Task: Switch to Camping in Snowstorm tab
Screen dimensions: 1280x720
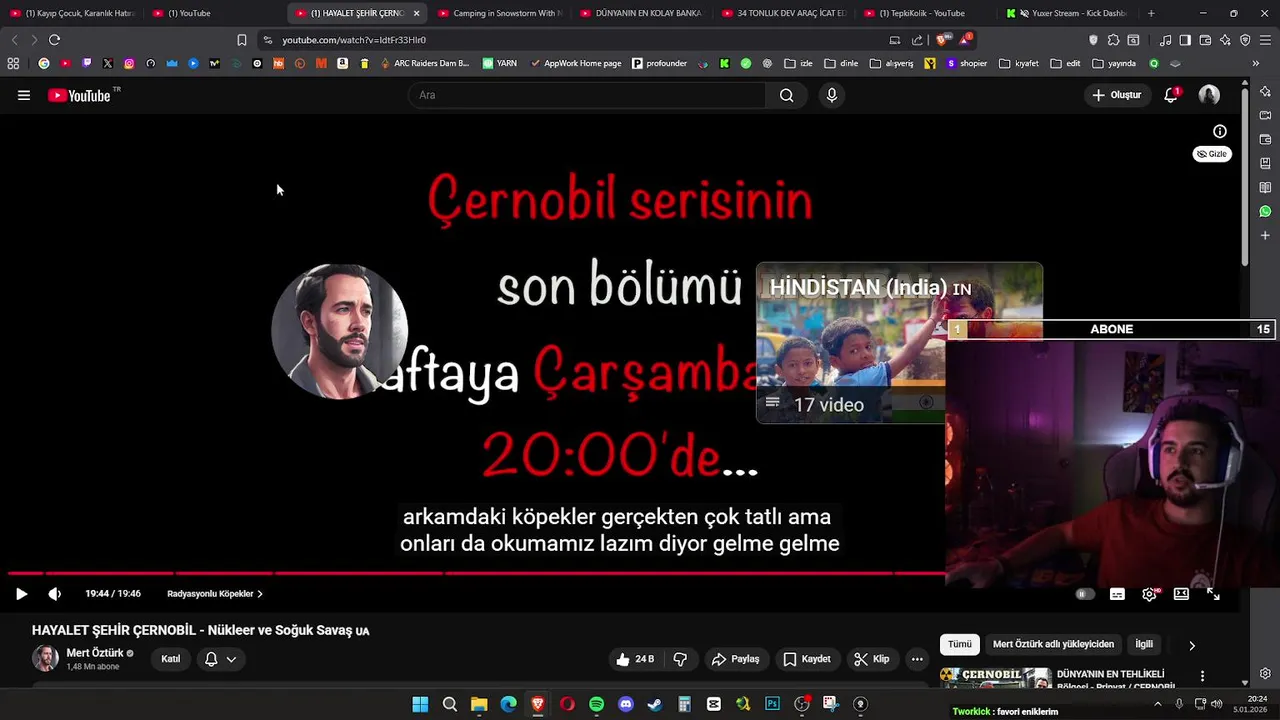Action: tap(500, 13)
